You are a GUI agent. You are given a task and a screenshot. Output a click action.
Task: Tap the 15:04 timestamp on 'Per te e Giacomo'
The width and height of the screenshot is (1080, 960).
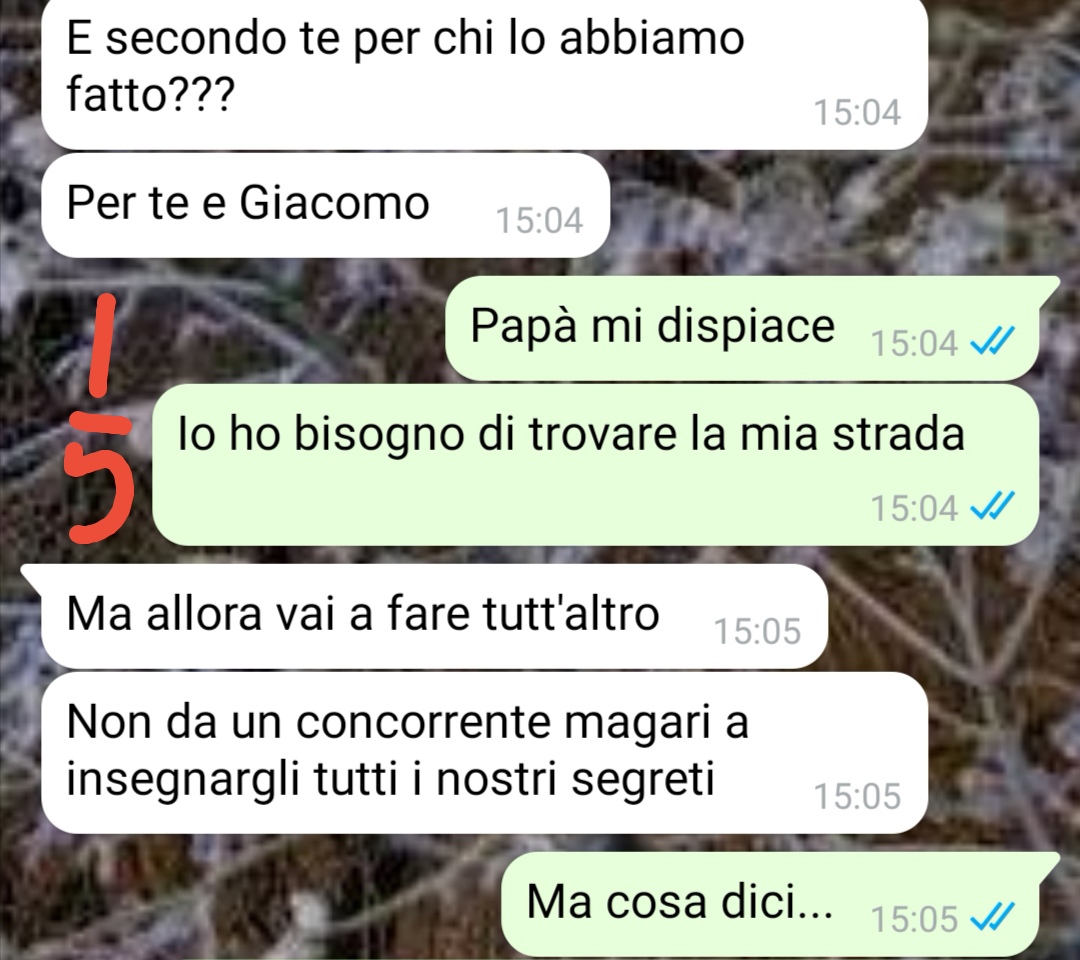coord(539,220)
